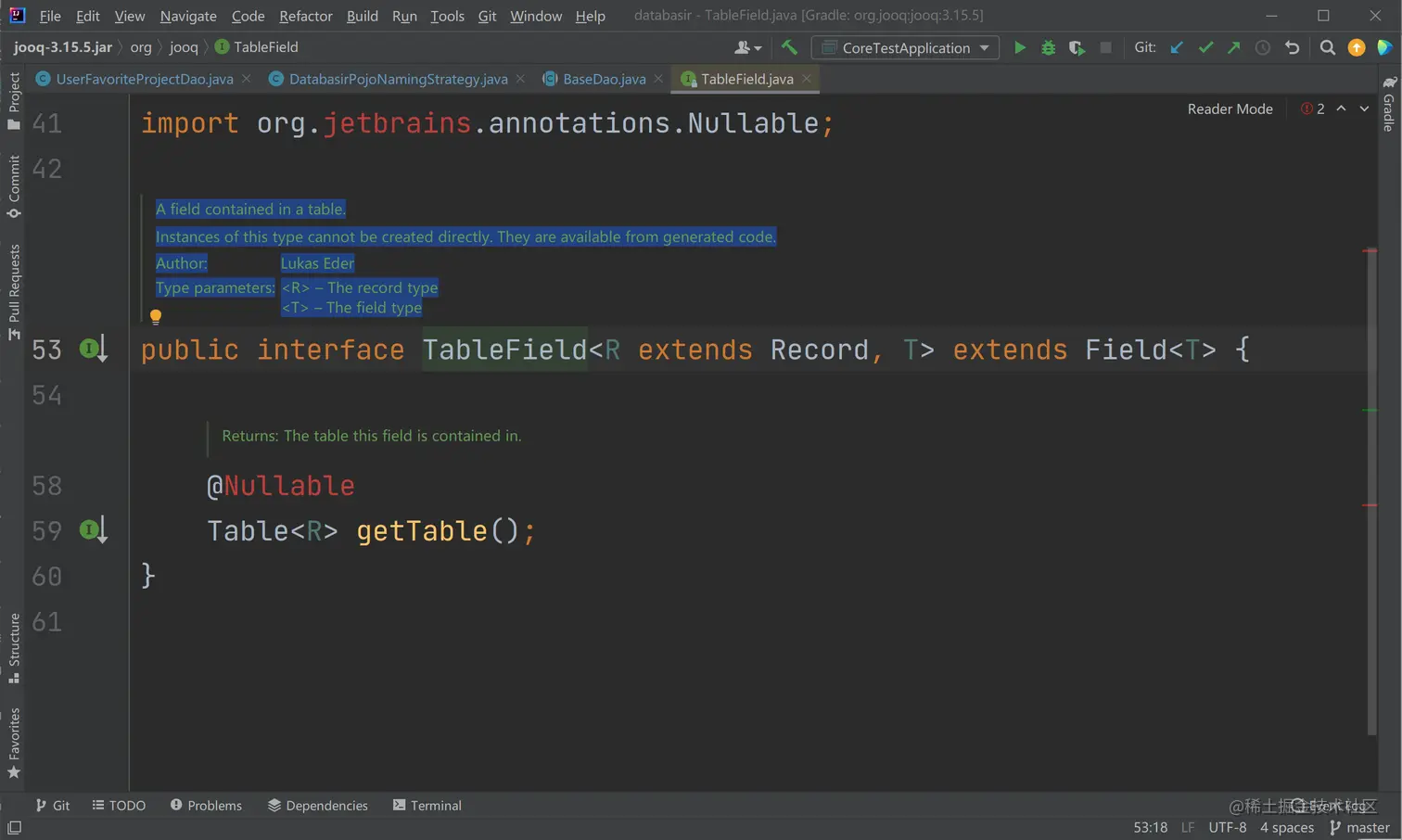This screenshot has width=1402, height=840.
Task: Commit changes using the green checkmark icon
Action: pyautogui.click(x=1205, y=47)
